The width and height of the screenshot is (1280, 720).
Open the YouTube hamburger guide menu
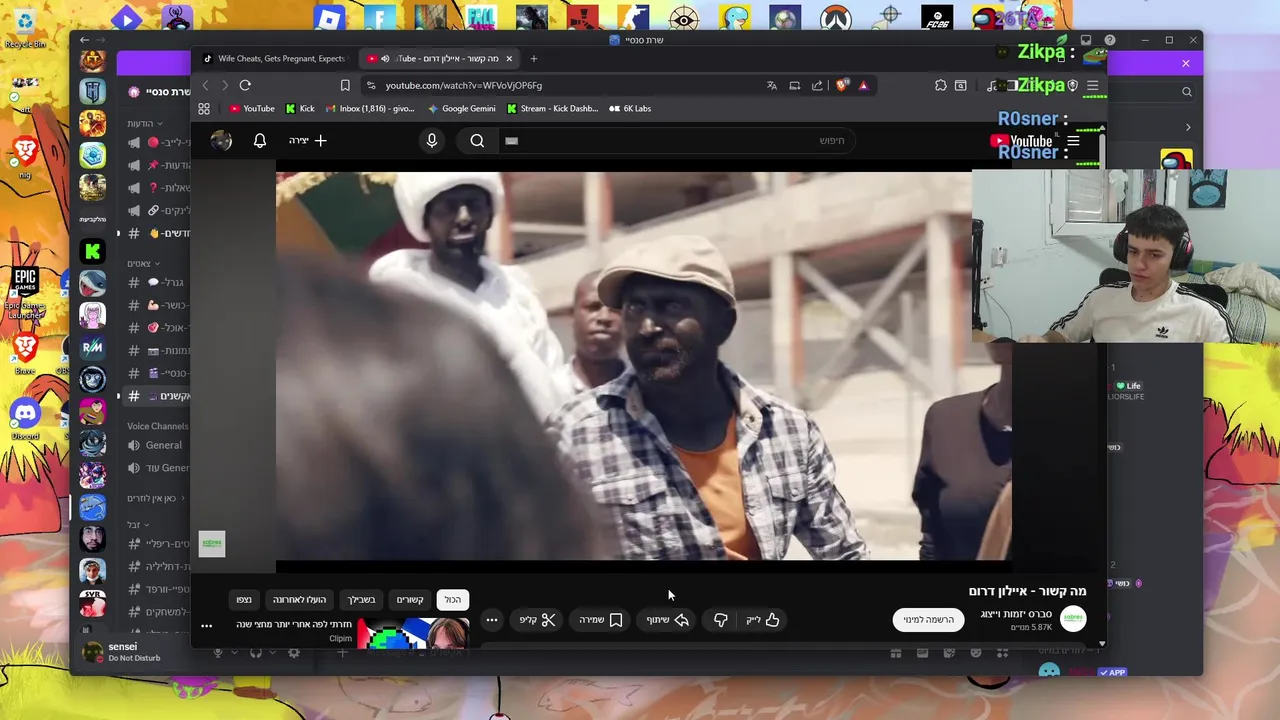(x=1073, y=141)
